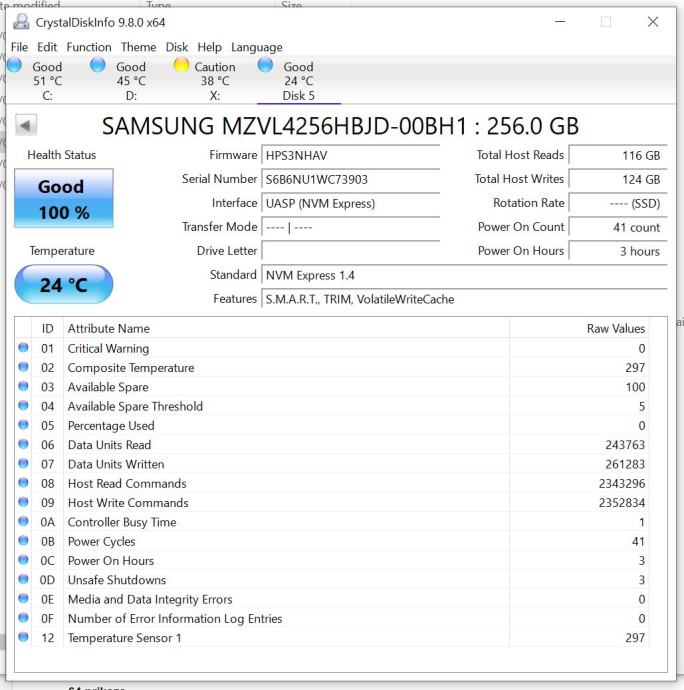
Task: Click the status dot for Percentage Used
Action: point(23,425)
